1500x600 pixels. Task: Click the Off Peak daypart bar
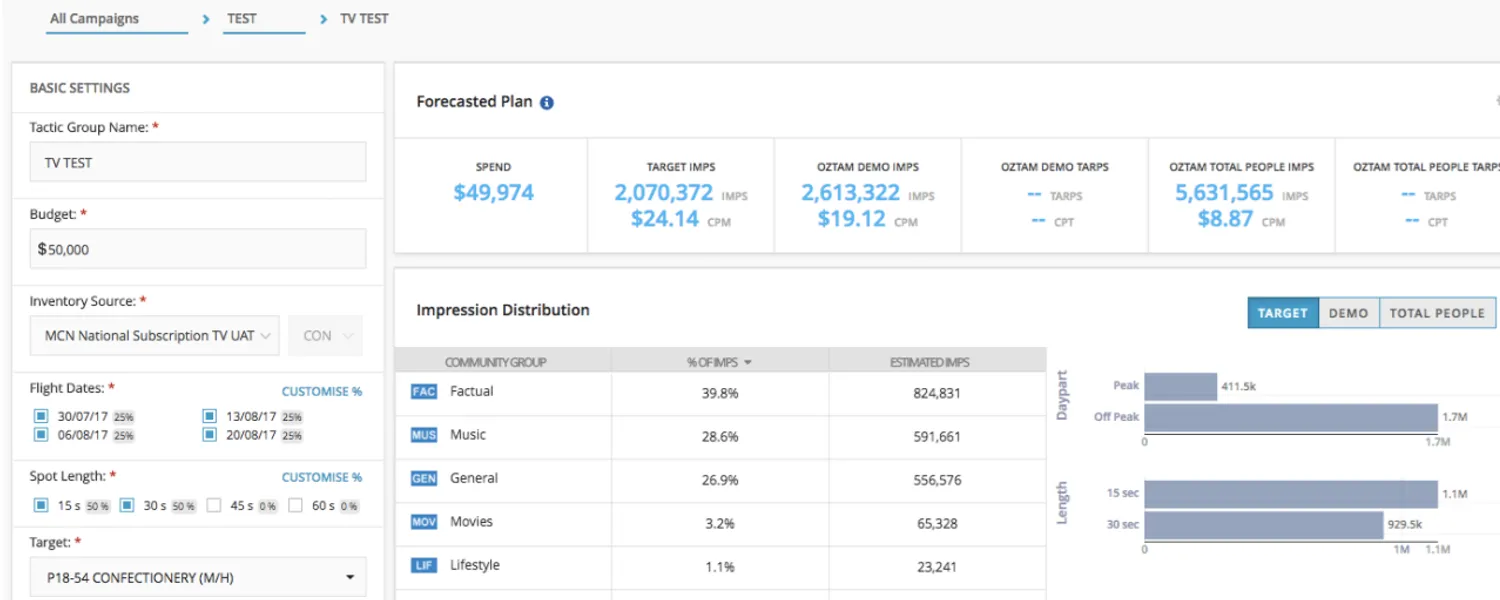coord(1291,417)
